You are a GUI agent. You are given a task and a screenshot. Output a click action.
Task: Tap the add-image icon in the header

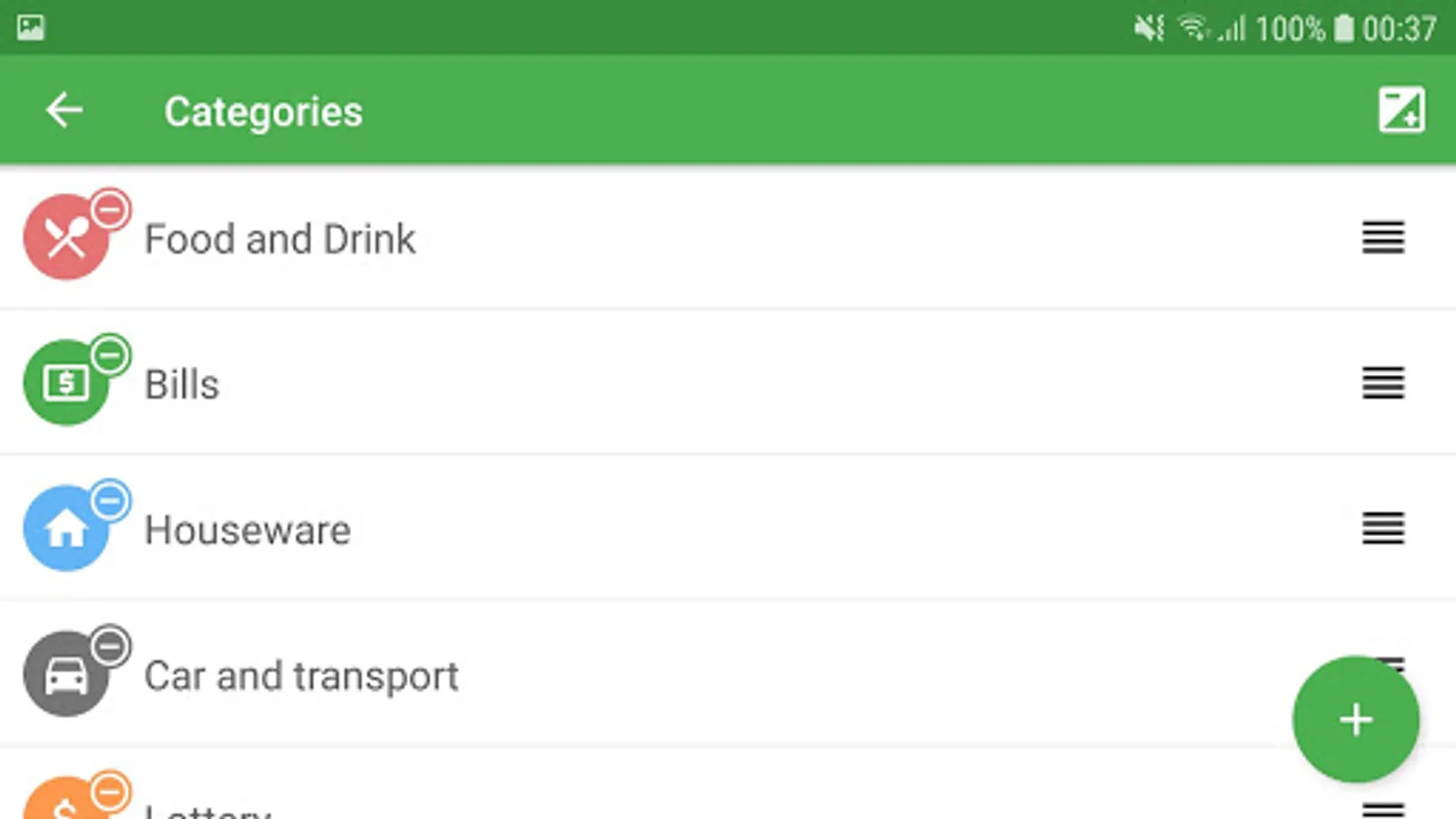coord(1401,110)
